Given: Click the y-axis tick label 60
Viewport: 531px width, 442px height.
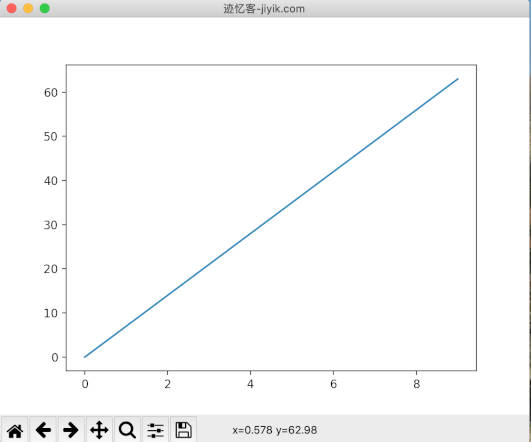Looking at the screenshot, I should pyautogui.click(x=51, y=92).
